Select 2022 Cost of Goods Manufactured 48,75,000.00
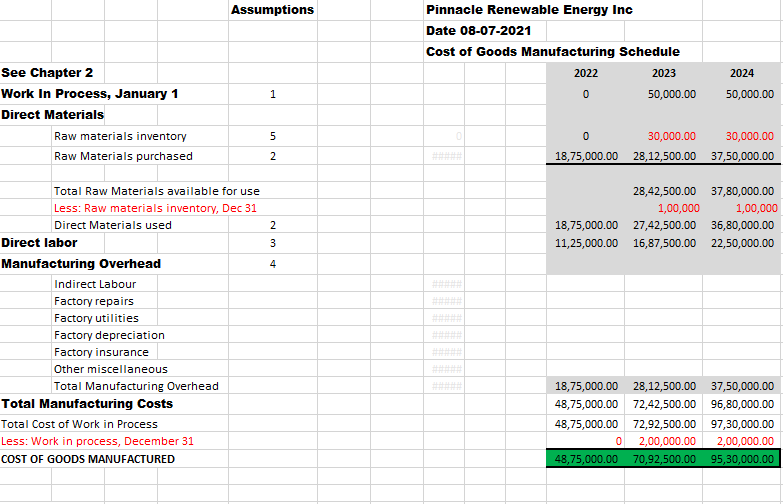The height and width of the screenshot is (504, 783). click(x=586, y=459)
